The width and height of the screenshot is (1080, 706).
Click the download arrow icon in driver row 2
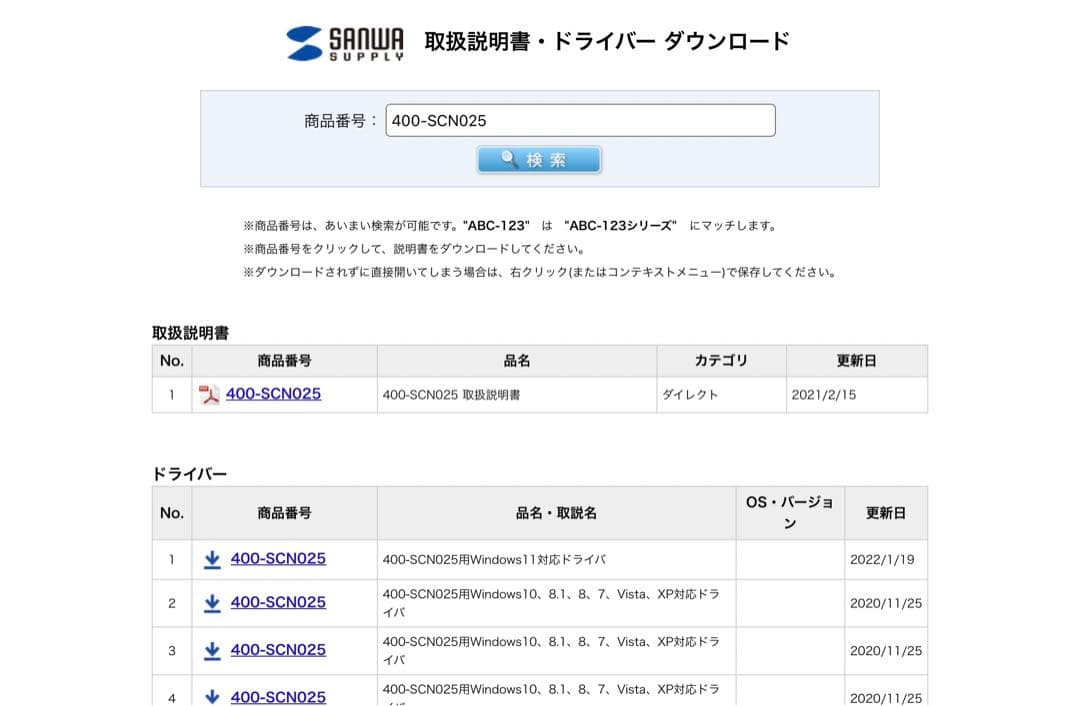point(212,603)
